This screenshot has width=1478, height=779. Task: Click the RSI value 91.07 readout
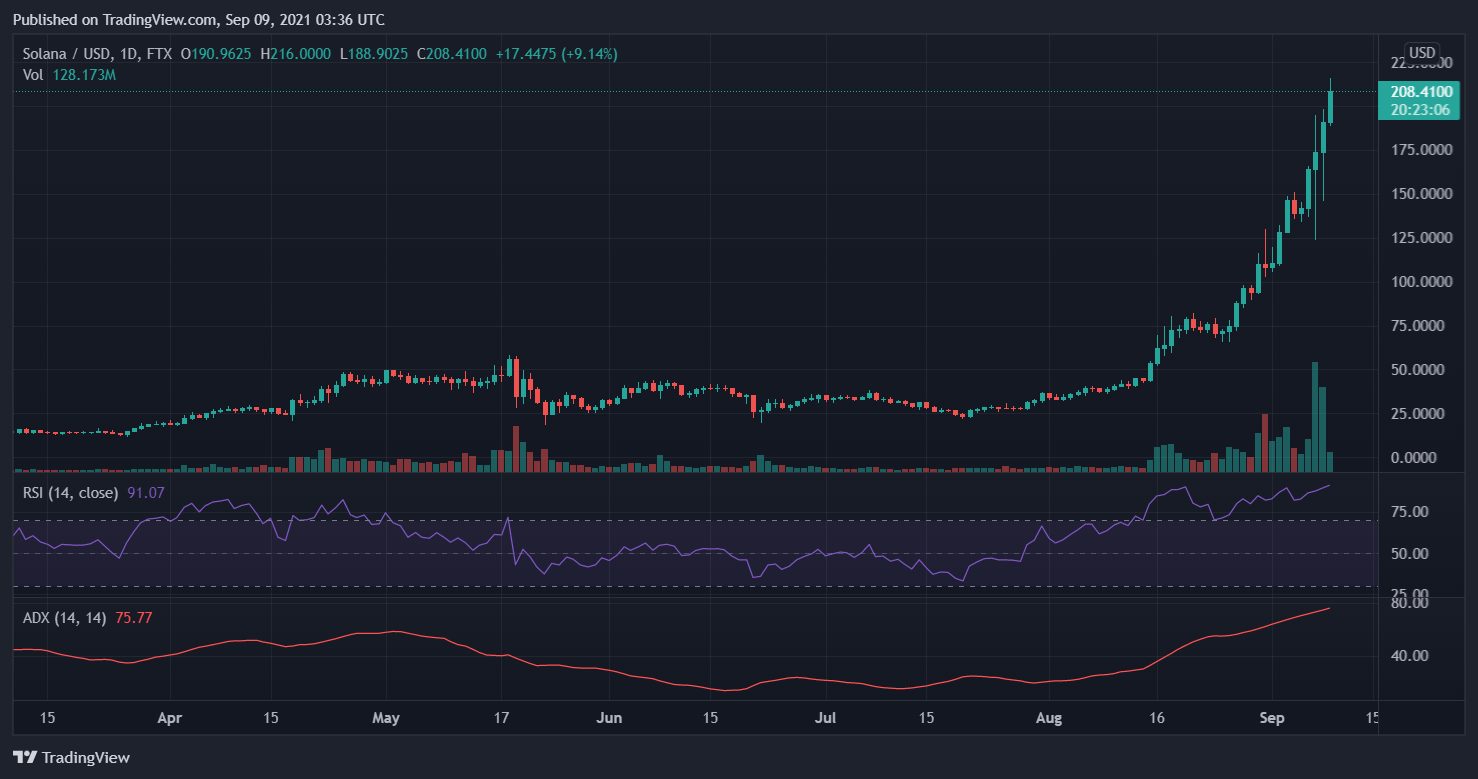146,493
